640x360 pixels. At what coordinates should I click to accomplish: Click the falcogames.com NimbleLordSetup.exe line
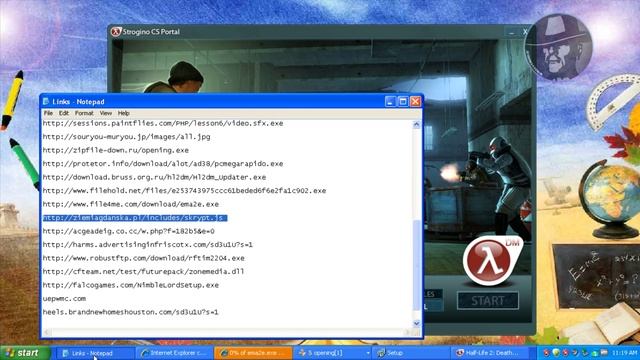(131, 285)
